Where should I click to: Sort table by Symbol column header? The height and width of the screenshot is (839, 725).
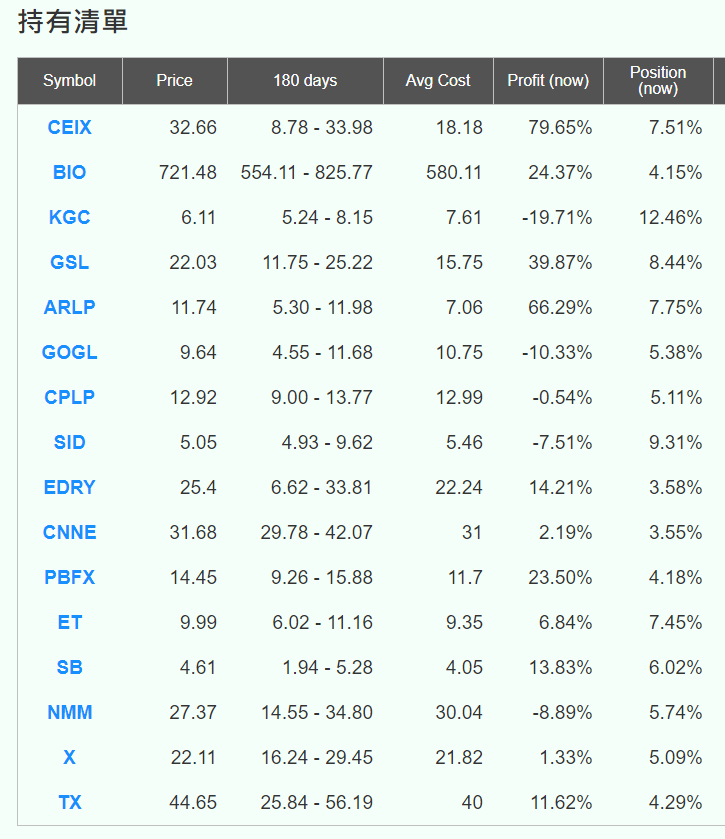click(70, 81)
